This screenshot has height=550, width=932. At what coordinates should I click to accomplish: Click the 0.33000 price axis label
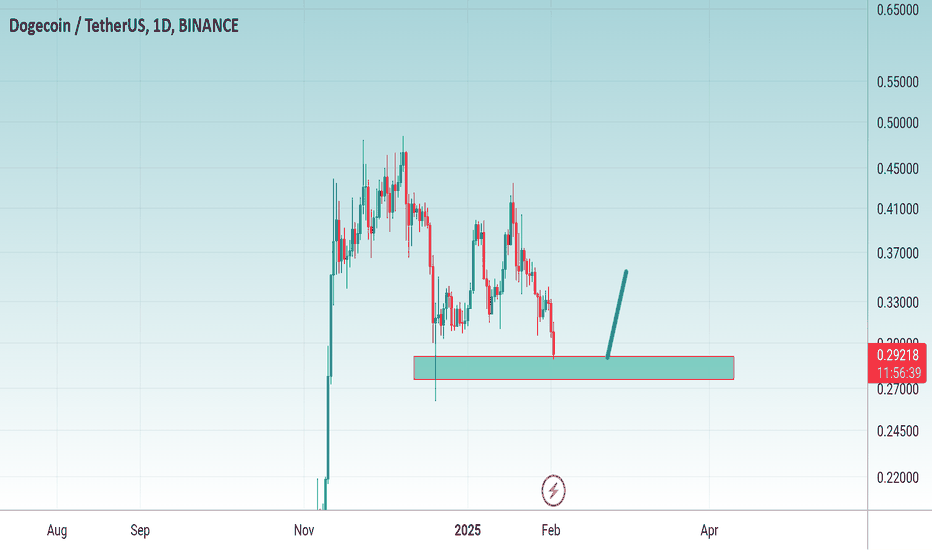point(898,303)
